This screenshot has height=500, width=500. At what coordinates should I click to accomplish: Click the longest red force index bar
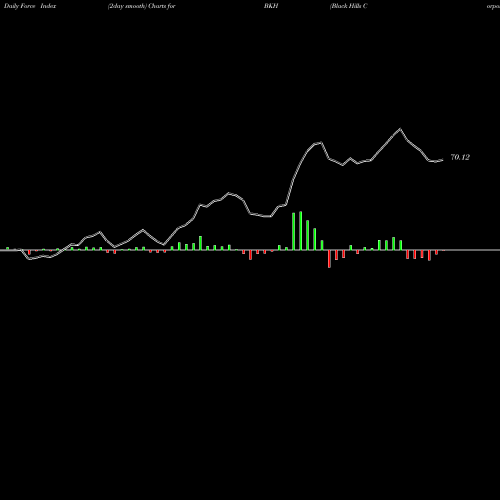click(329, 259)
